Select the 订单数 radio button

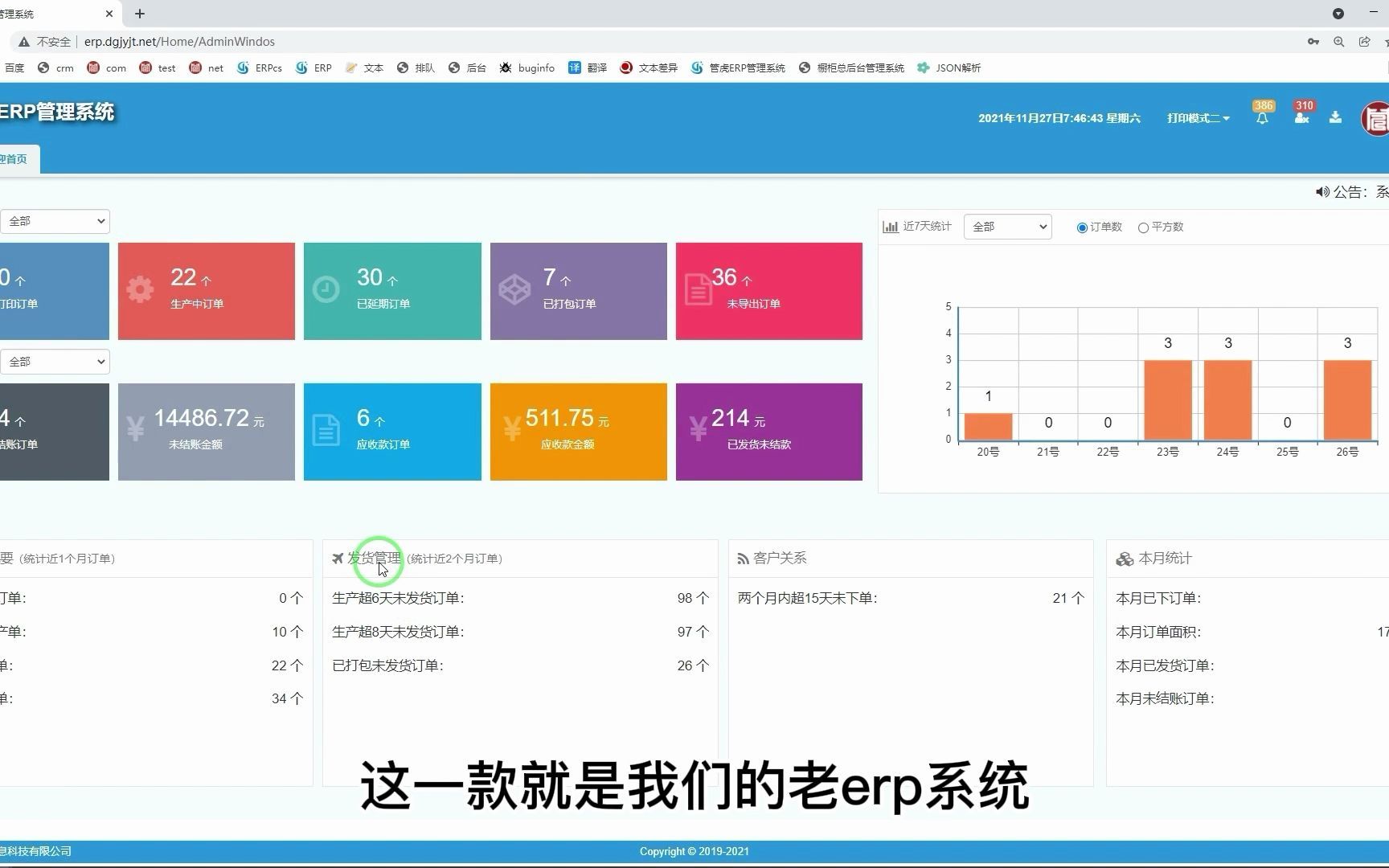(1082, 227)
